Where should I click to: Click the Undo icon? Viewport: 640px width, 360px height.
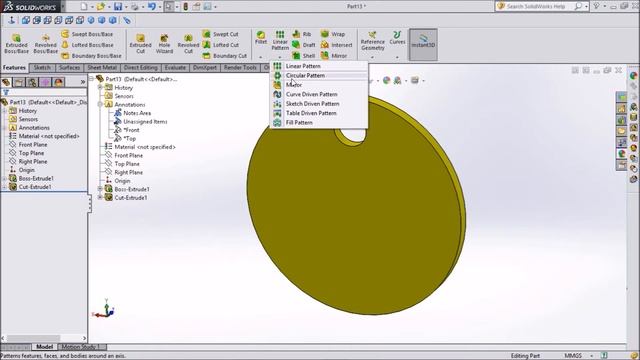pos(152,7)
